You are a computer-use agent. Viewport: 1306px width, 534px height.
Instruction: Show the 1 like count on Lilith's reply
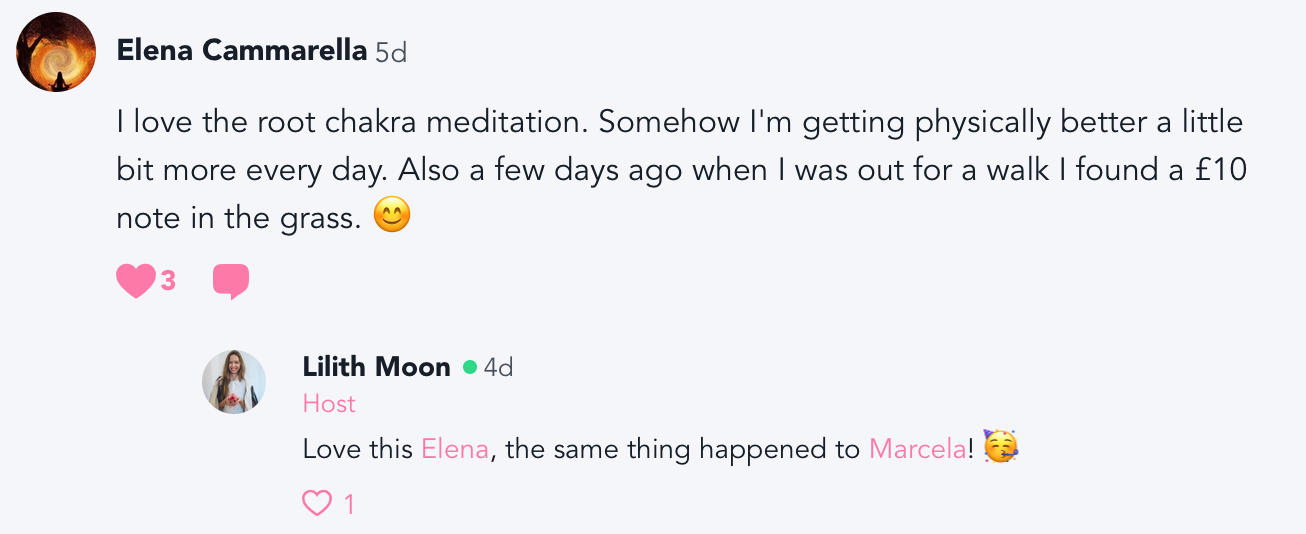coord(349,505)
